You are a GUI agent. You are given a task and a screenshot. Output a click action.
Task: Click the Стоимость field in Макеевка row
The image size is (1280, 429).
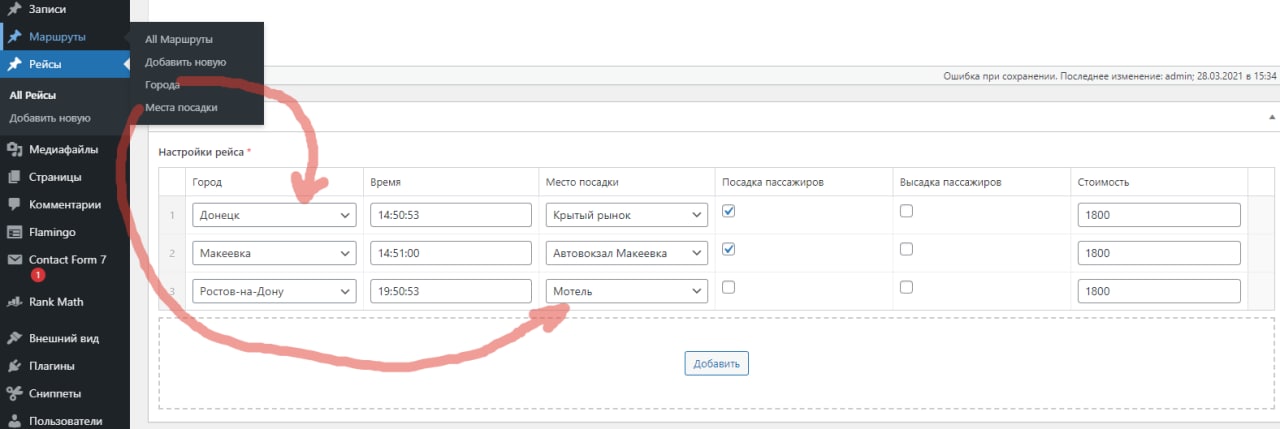pyautogui.click(x=1159, y=253)
